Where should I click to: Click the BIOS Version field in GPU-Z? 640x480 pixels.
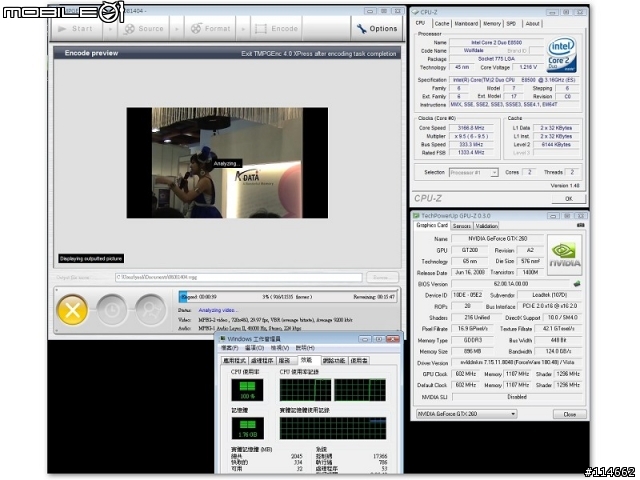click(510, 283)
